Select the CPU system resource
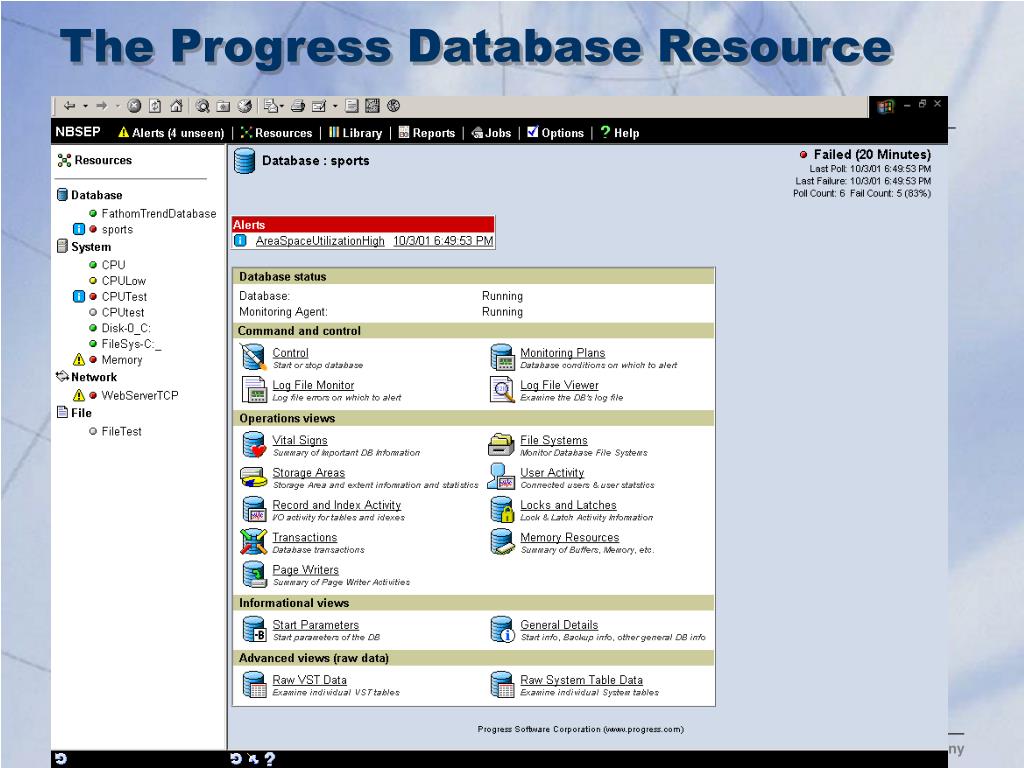Viewport: 1024px width, 768px height. (x=114, y=264)
